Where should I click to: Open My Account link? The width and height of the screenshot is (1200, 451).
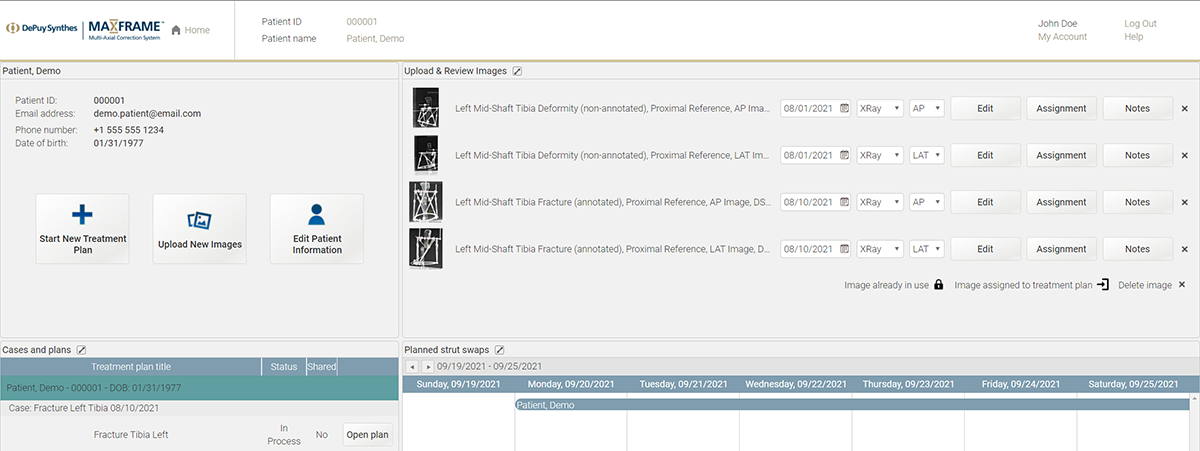point(1062,37)
